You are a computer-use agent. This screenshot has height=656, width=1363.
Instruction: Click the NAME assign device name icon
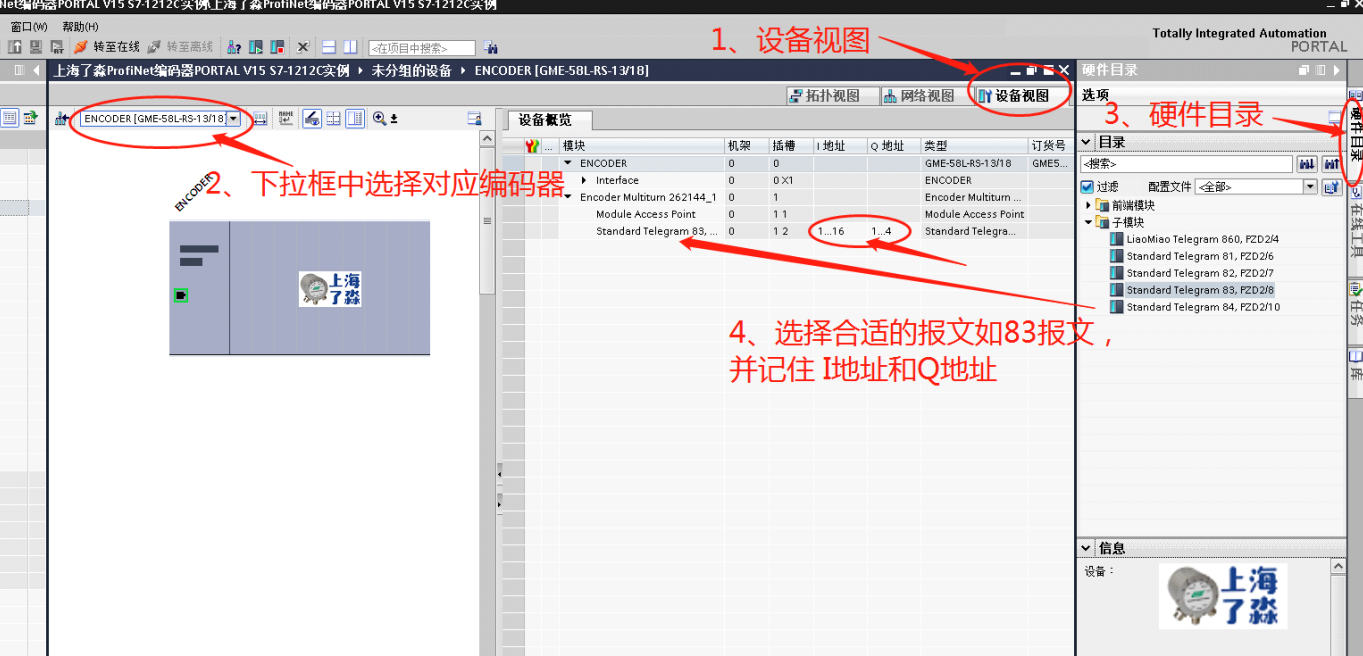click(286, 119)
